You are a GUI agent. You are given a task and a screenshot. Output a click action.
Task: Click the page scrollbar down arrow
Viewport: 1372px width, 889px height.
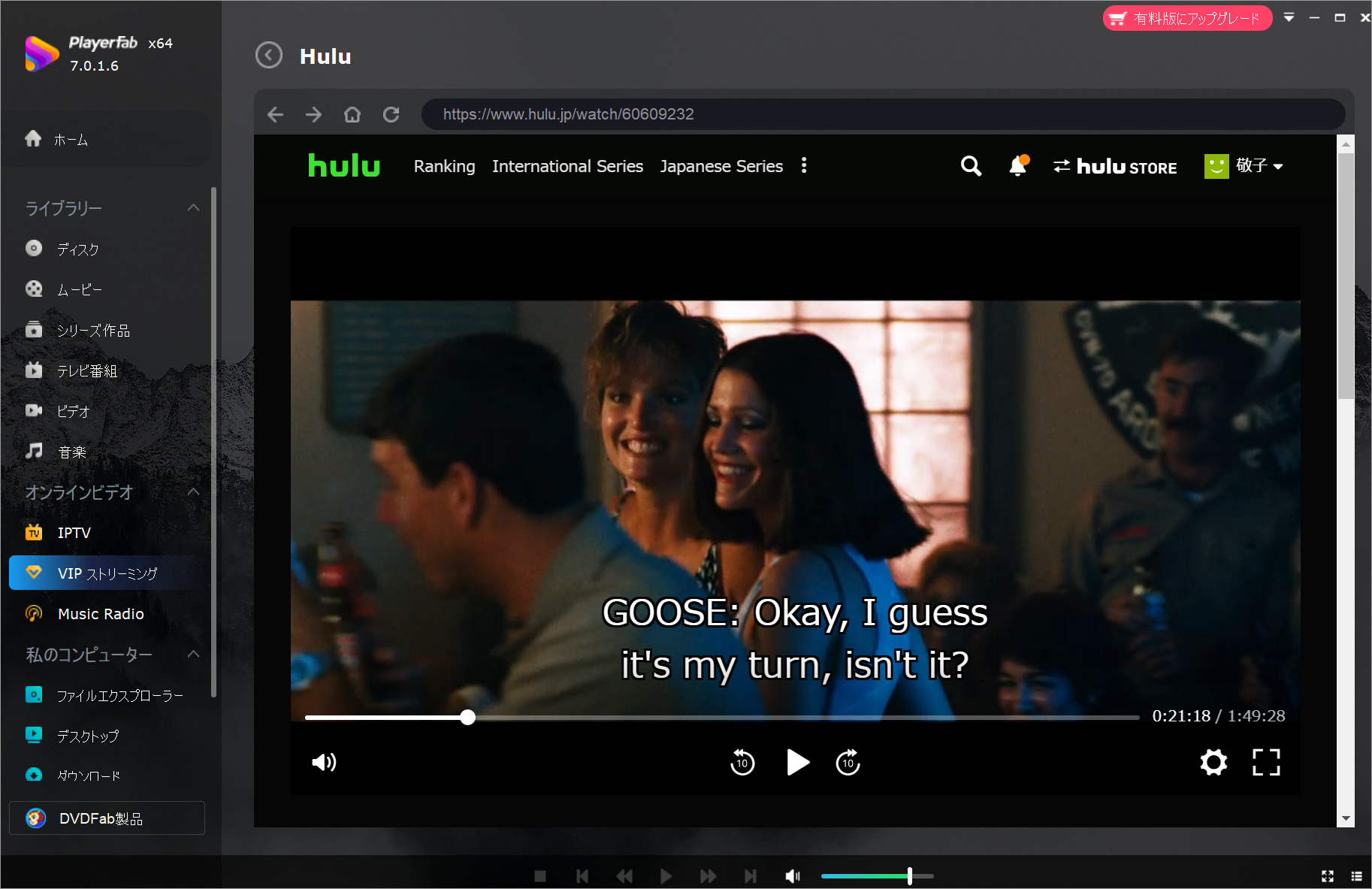[1346, 818]
